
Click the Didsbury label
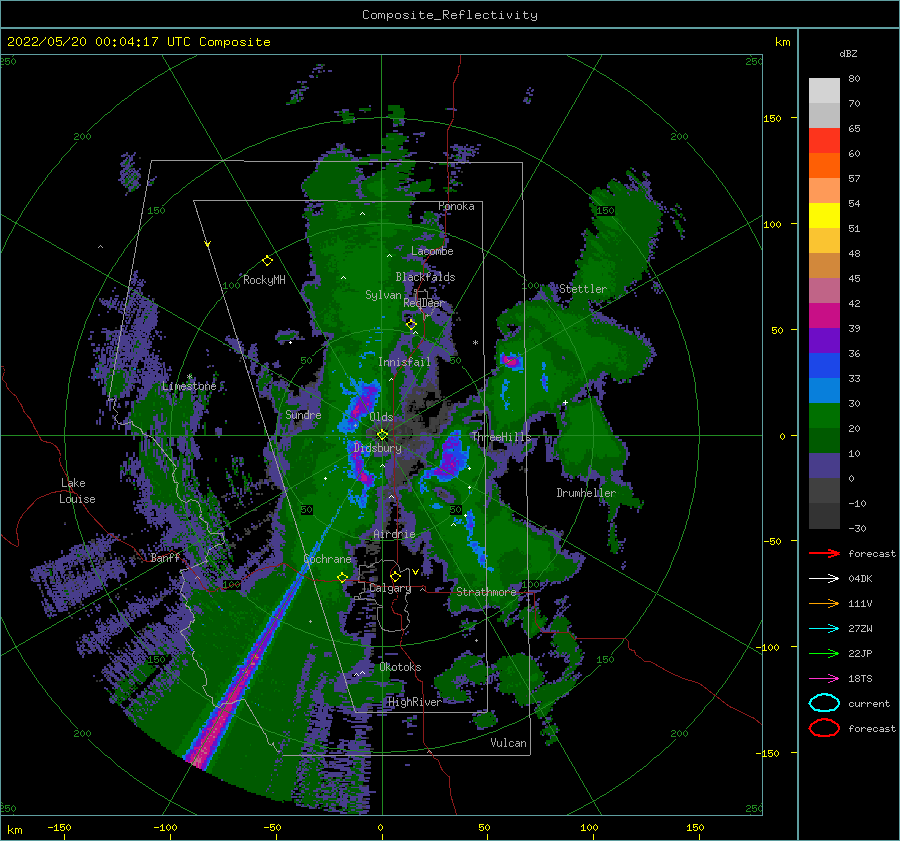pyautogui.click(x=378, y=448)
